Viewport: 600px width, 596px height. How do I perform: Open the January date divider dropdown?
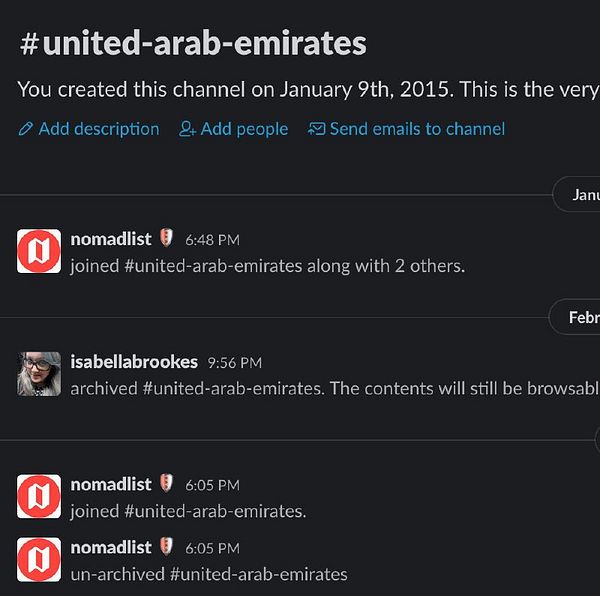(580, 195)
